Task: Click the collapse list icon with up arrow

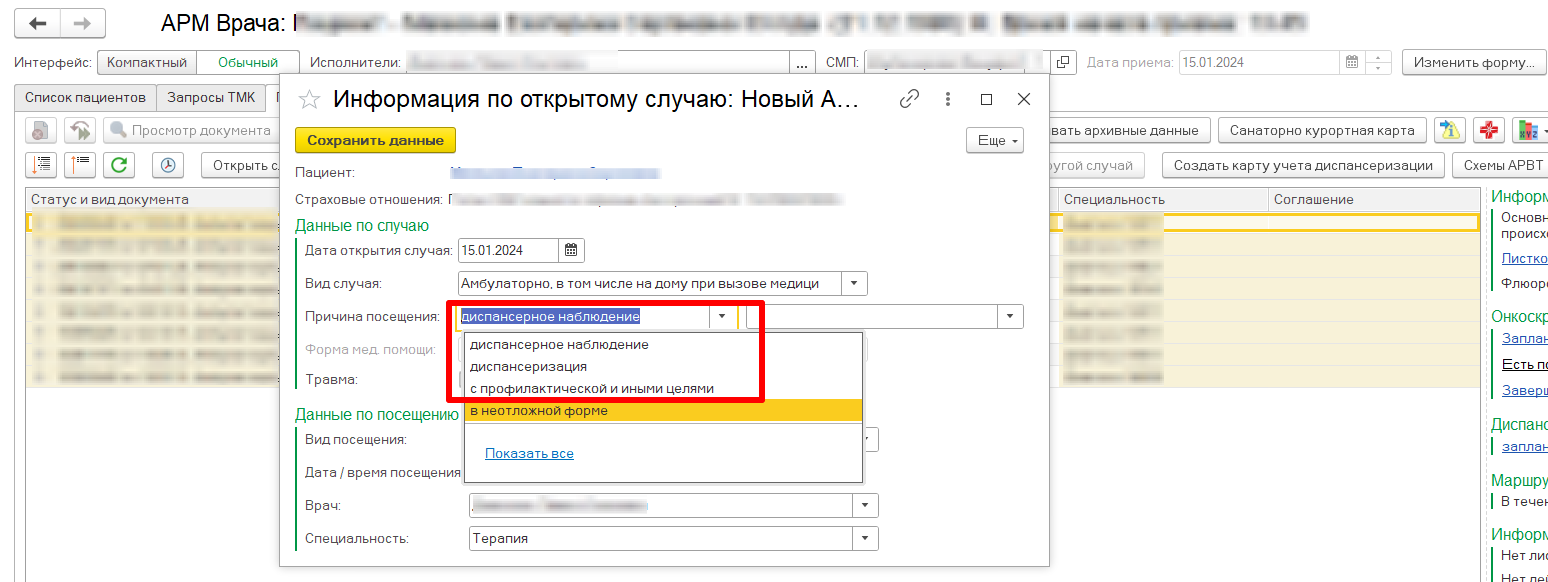Action: coord(80,165)
